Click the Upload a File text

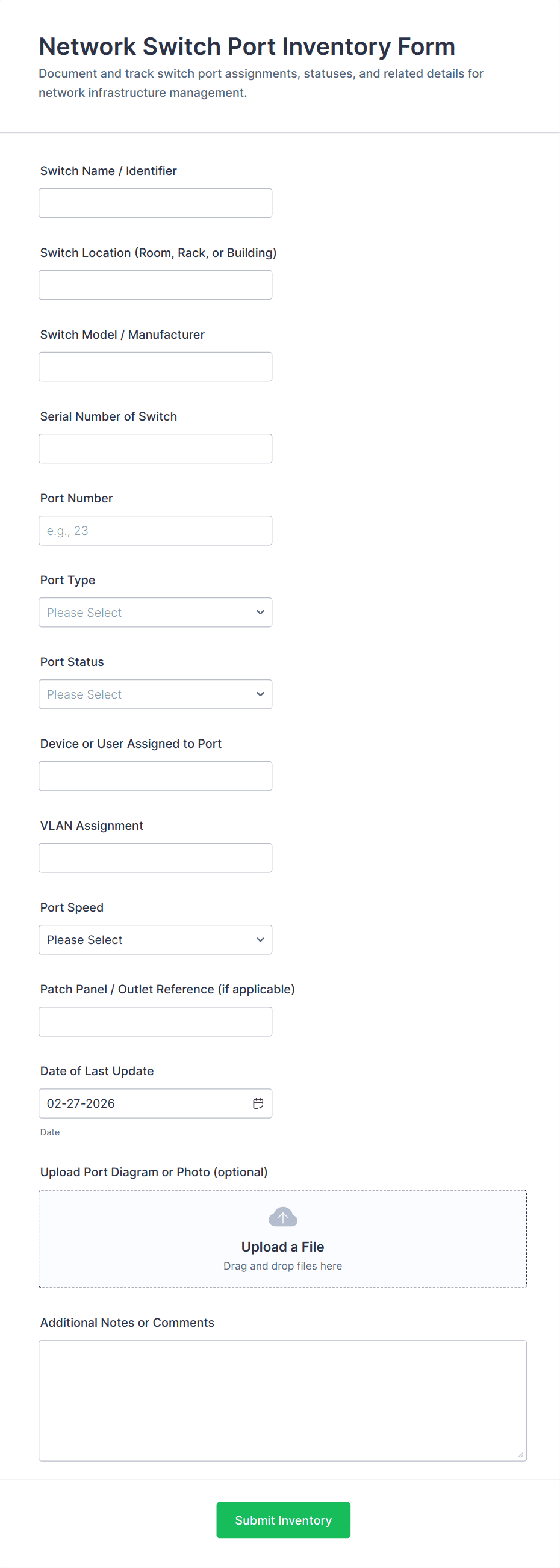click(283, 1247)
